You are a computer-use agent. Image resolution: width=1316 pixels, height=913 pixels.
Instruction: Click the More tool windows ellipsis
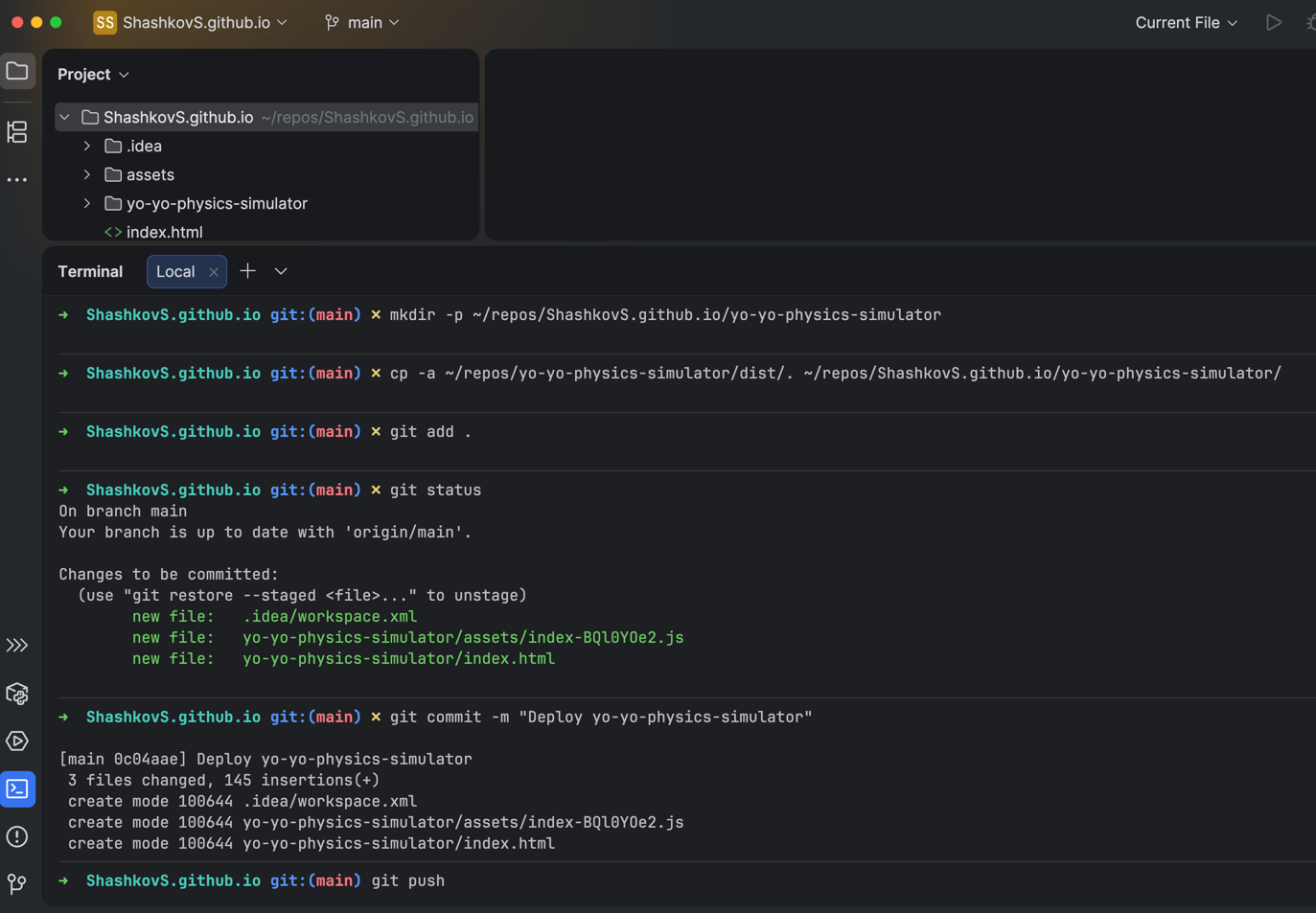point(17,180)
